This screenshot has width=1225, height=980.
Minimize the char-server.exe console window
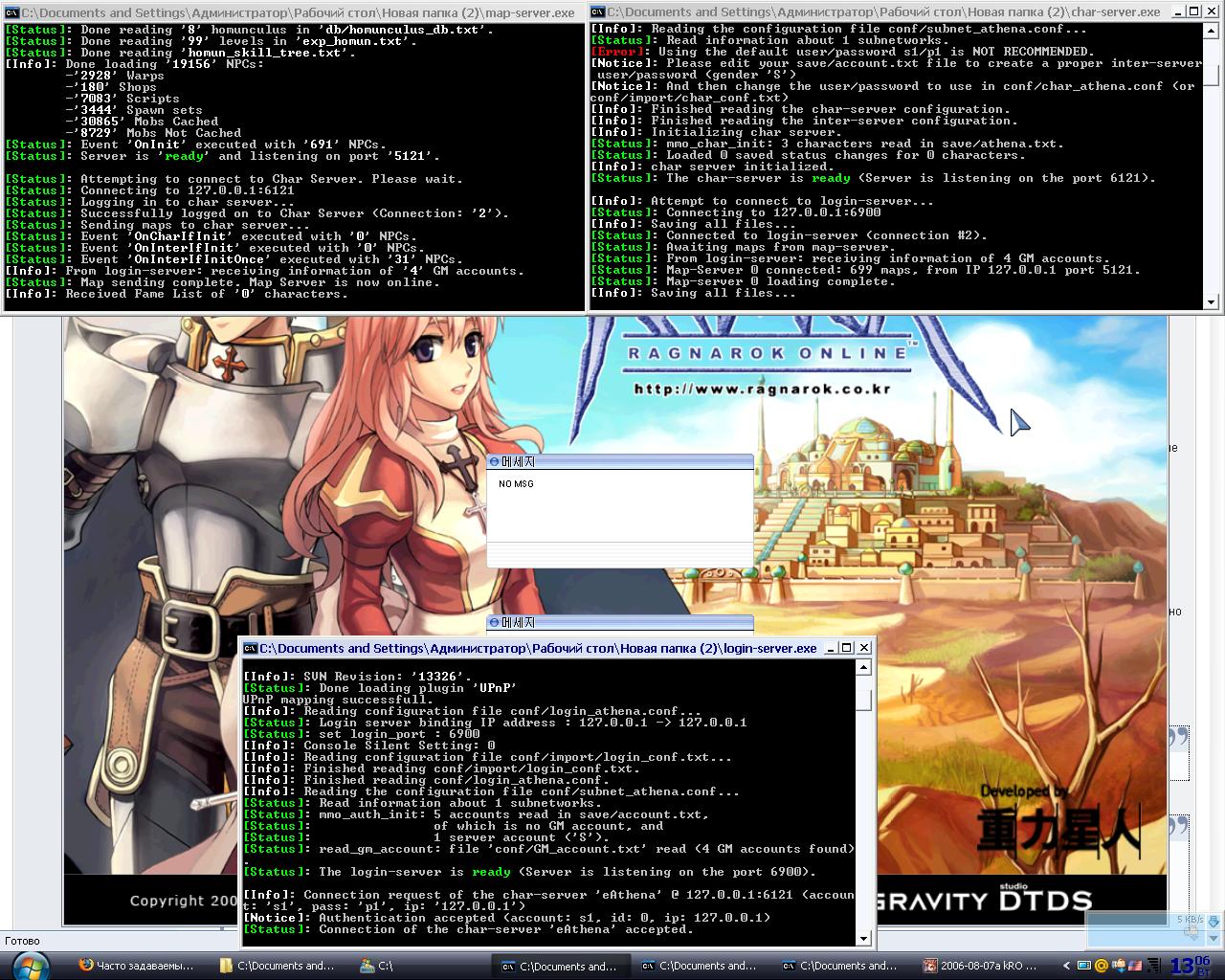pyautogui.click(x=1177, y=12)
